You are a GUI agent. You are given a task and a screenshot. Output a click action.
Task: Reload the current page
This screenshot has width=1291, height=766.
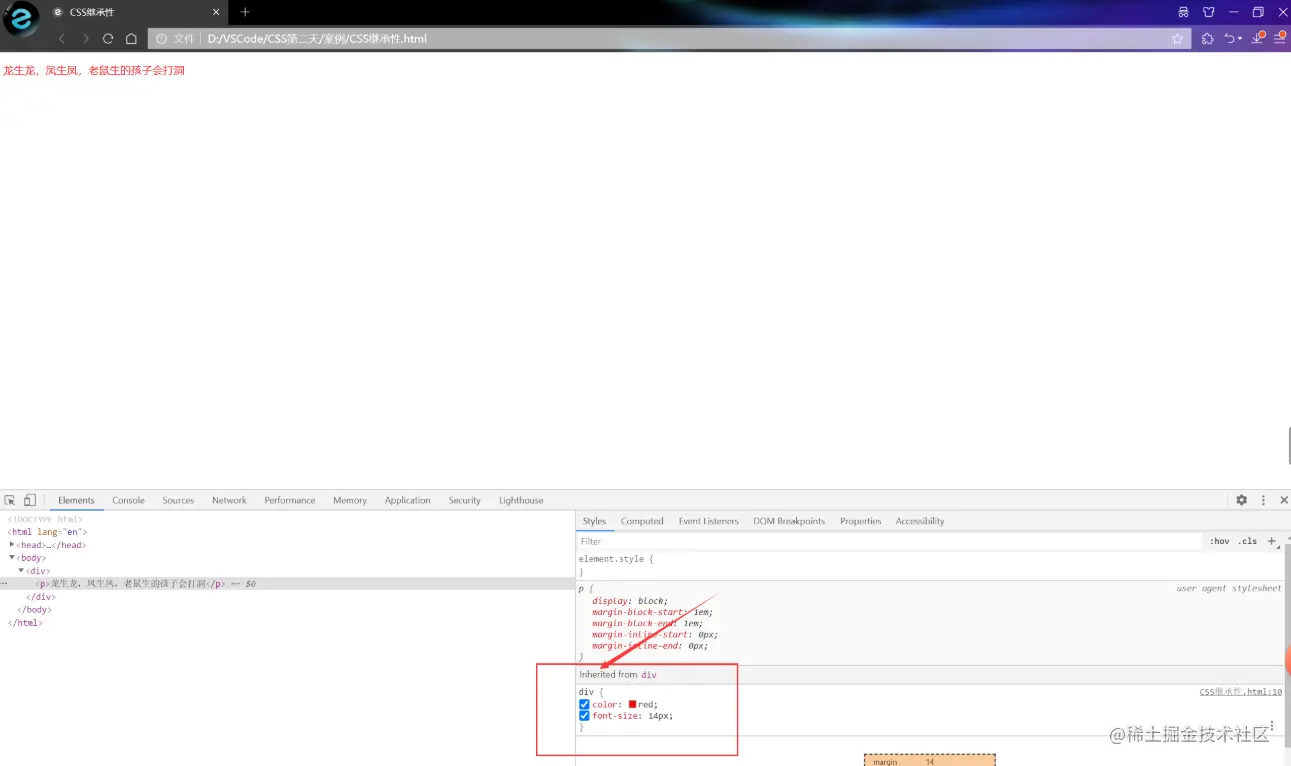[x=108, y=38]
